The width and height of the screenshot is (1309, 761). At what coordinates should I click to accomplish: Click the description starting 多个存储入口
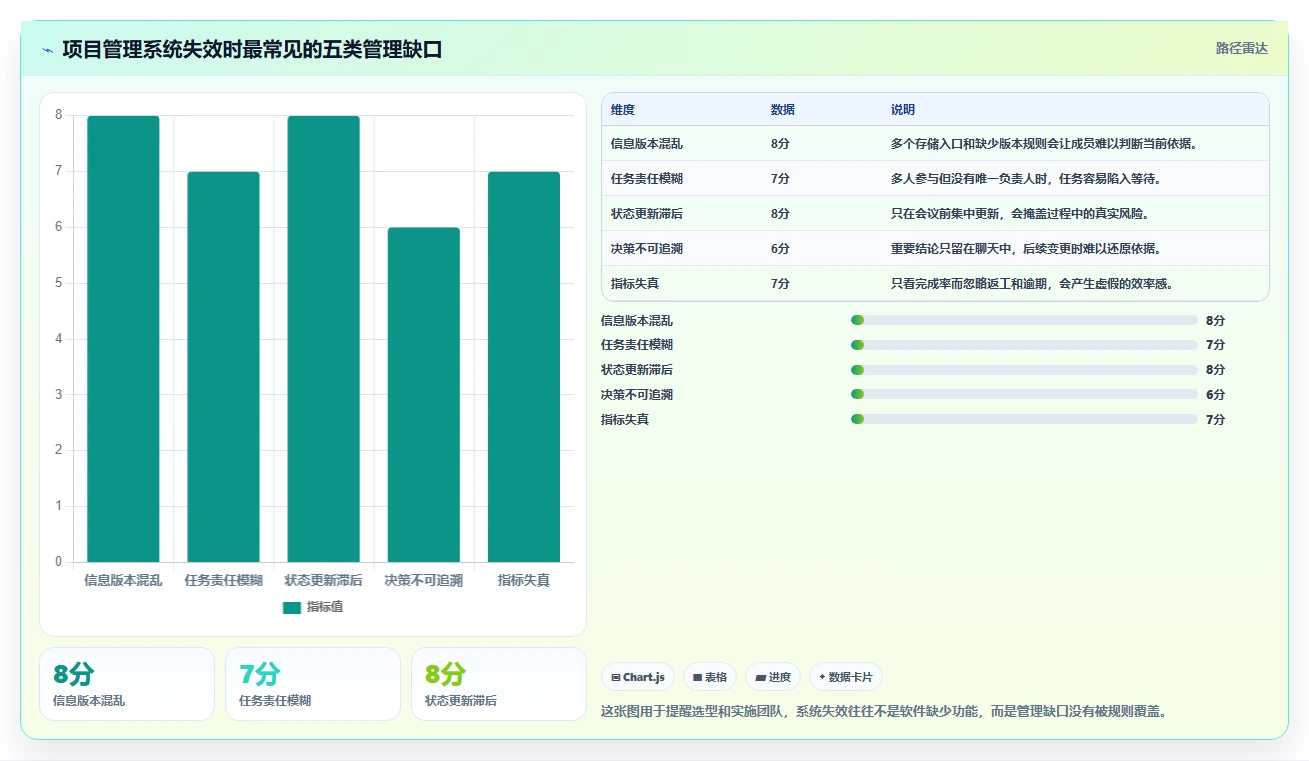pos(1044,144)
